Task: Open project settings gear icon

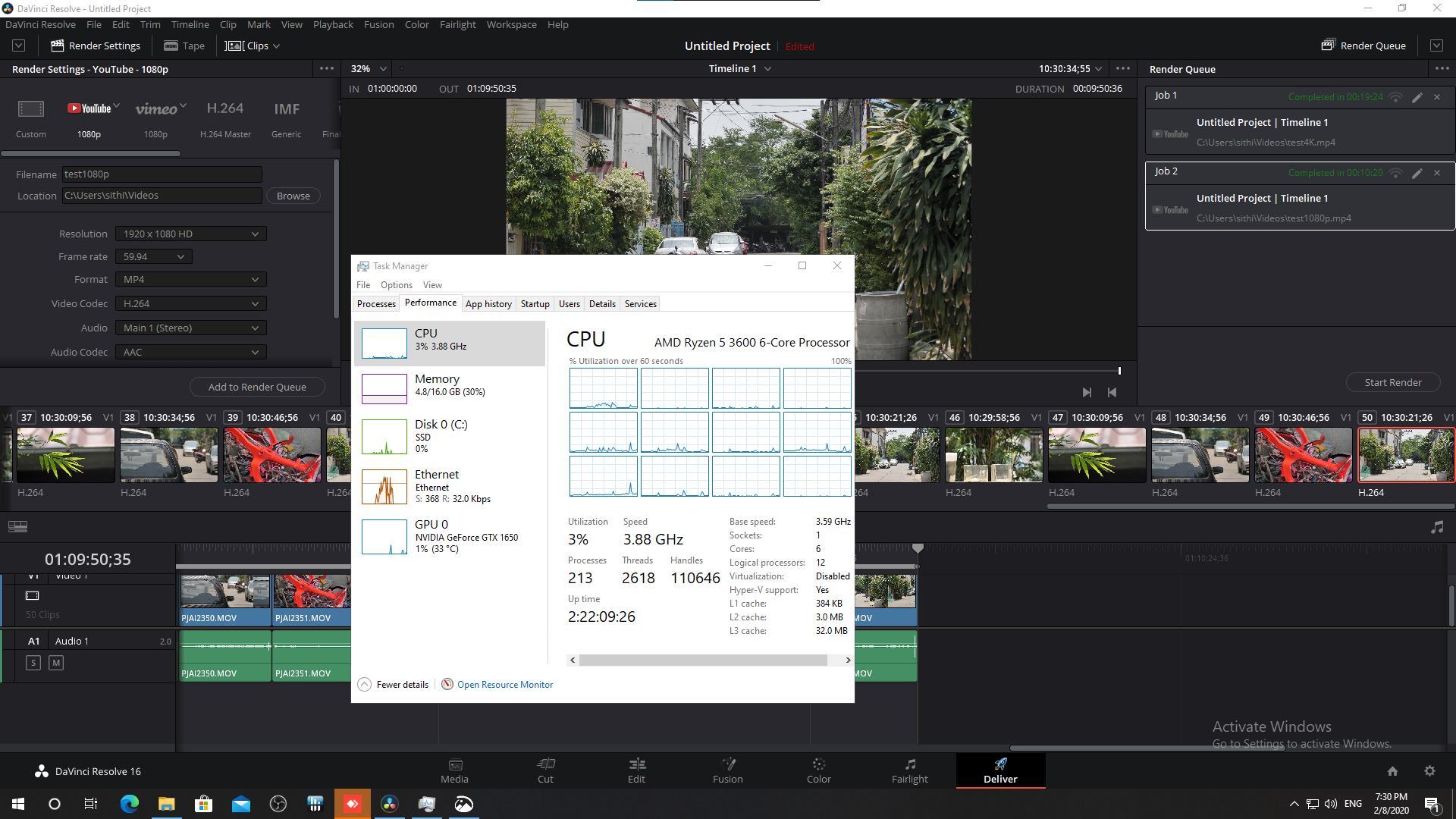Action: click(1429, 771)
